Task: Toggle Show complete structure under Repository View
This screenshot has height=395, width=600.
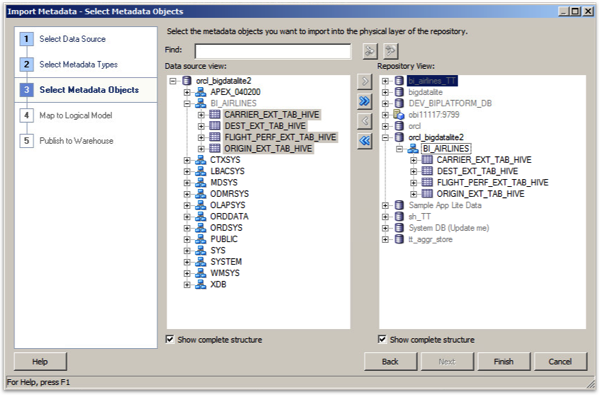Action: 382,339
